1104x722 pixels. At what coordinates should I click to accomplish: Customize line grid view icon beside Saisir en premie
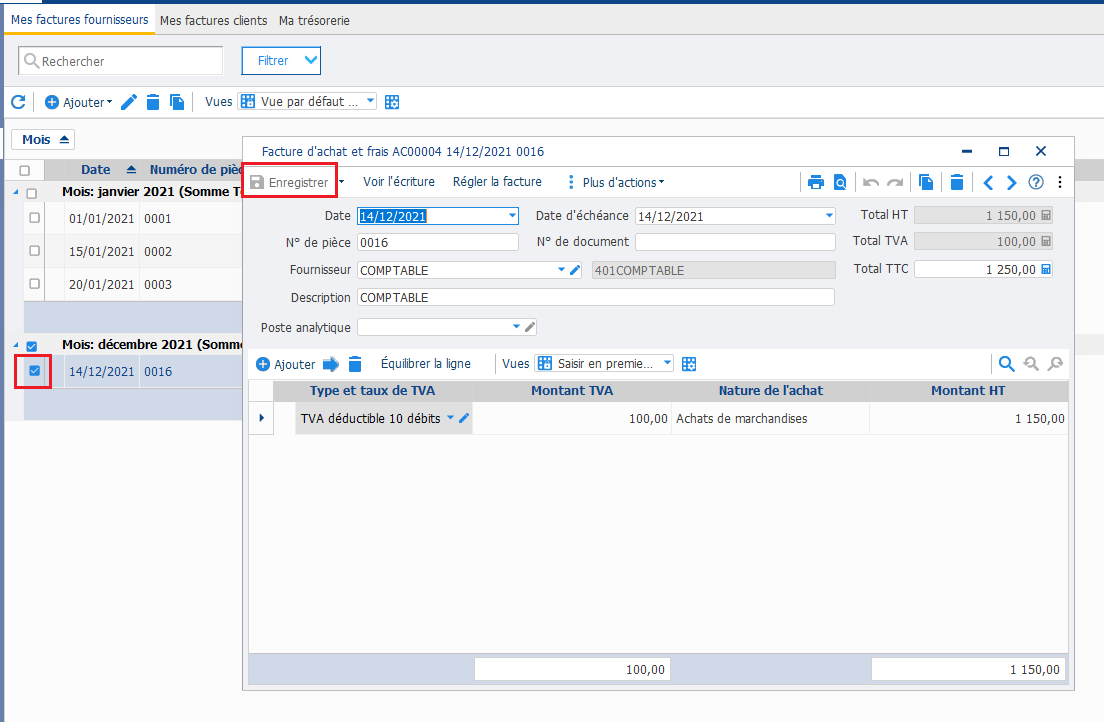click(689, 364)
